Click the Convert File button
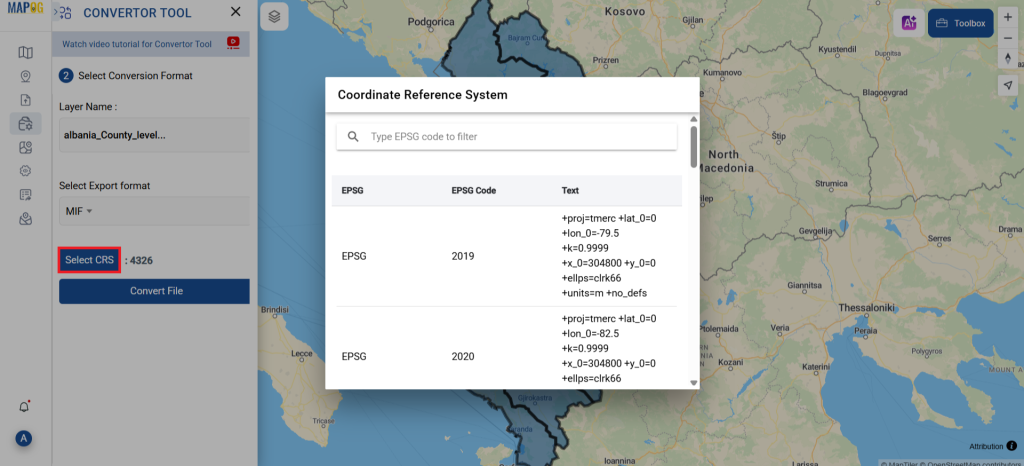This screenshot has width=1024, height=466. pyautogui.click(x=154, y=291)
